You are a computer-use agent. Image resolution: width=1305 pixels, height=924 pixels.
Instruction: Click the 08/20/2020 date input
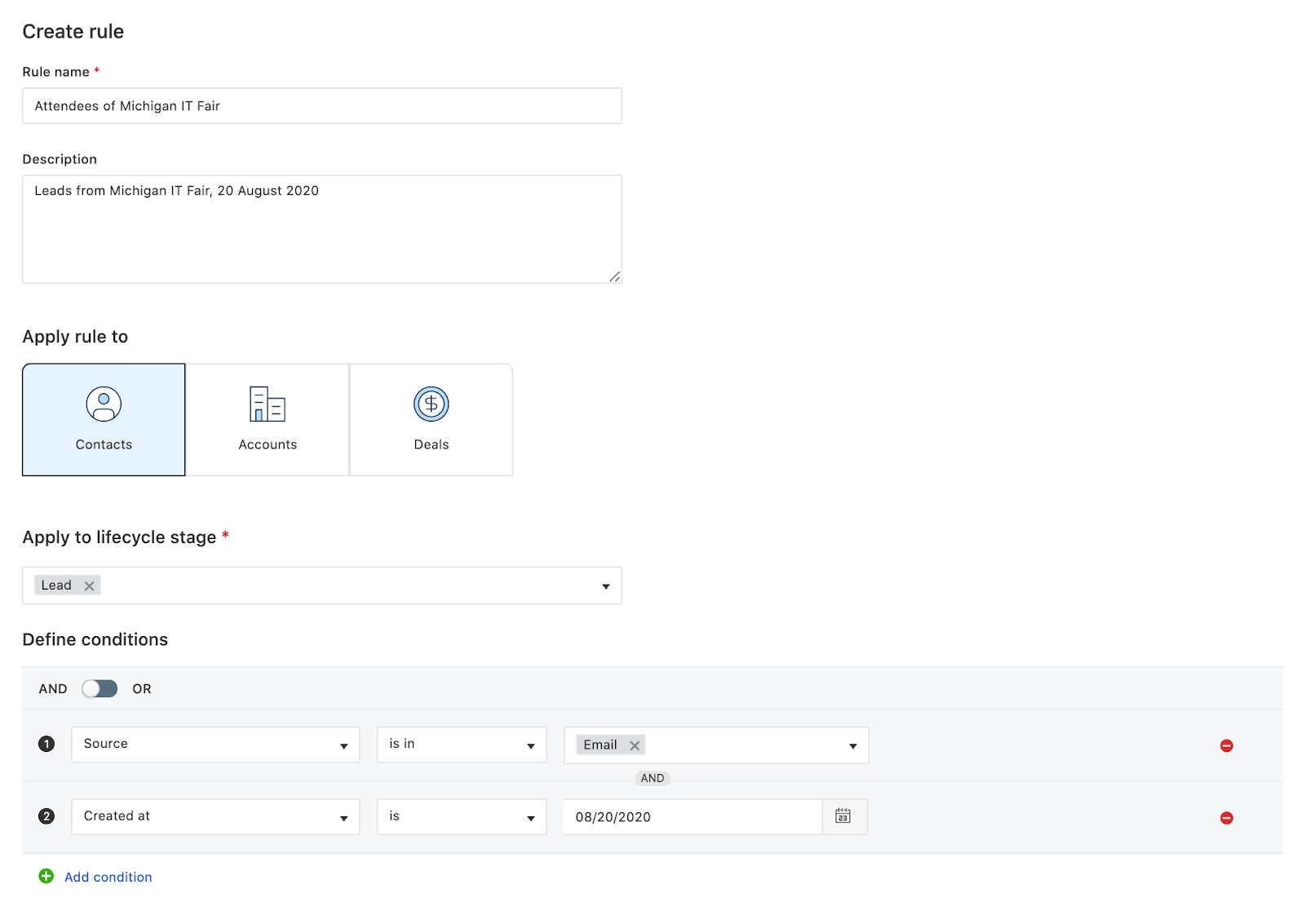[x=692, y=817]
